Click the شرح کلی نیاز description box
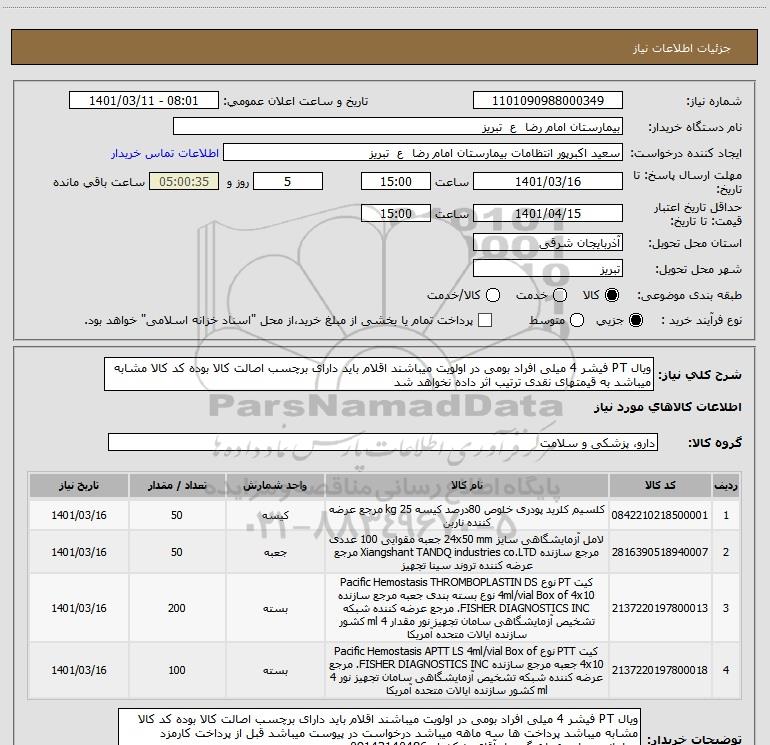Viewport: 770px width, 745px height. [x=379, y=375]
